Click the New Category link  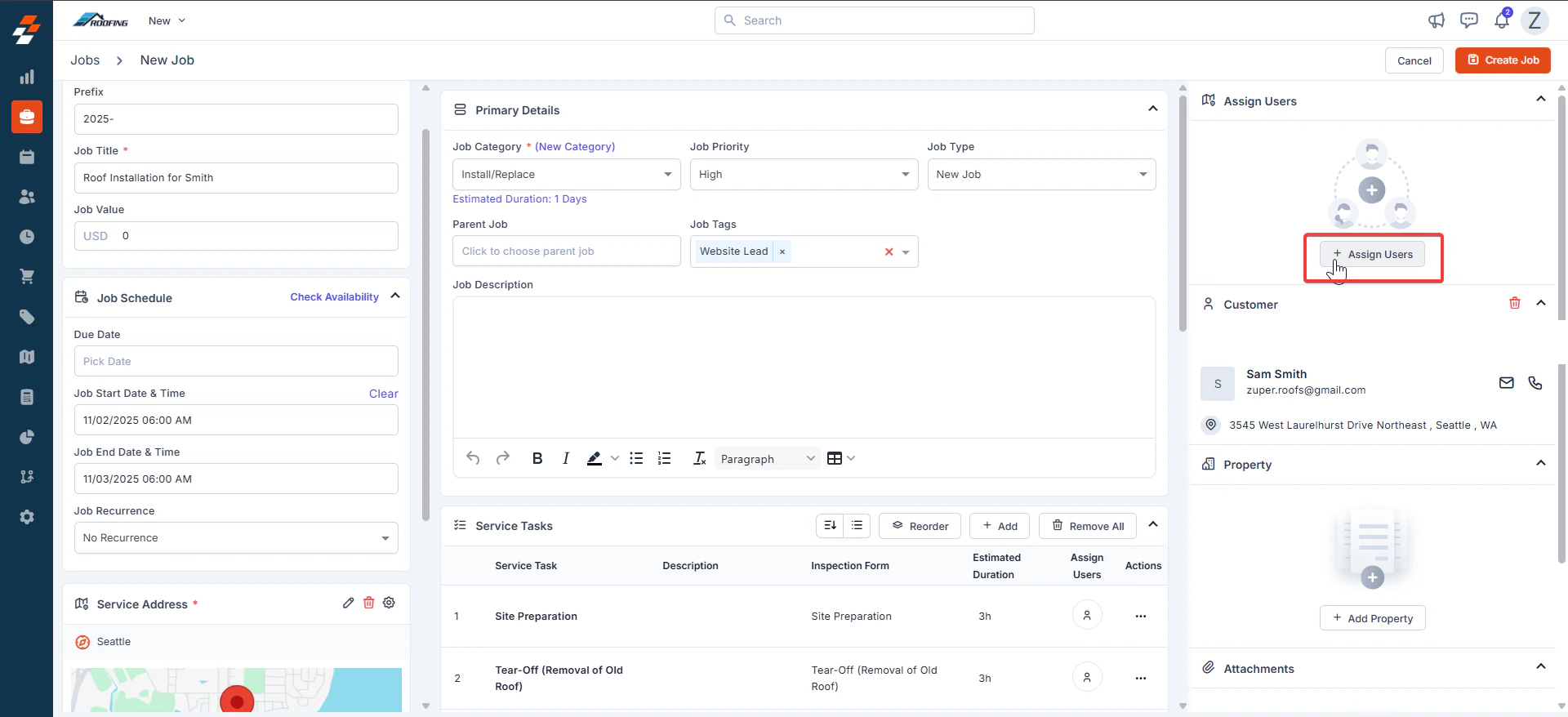click(575, 147)
